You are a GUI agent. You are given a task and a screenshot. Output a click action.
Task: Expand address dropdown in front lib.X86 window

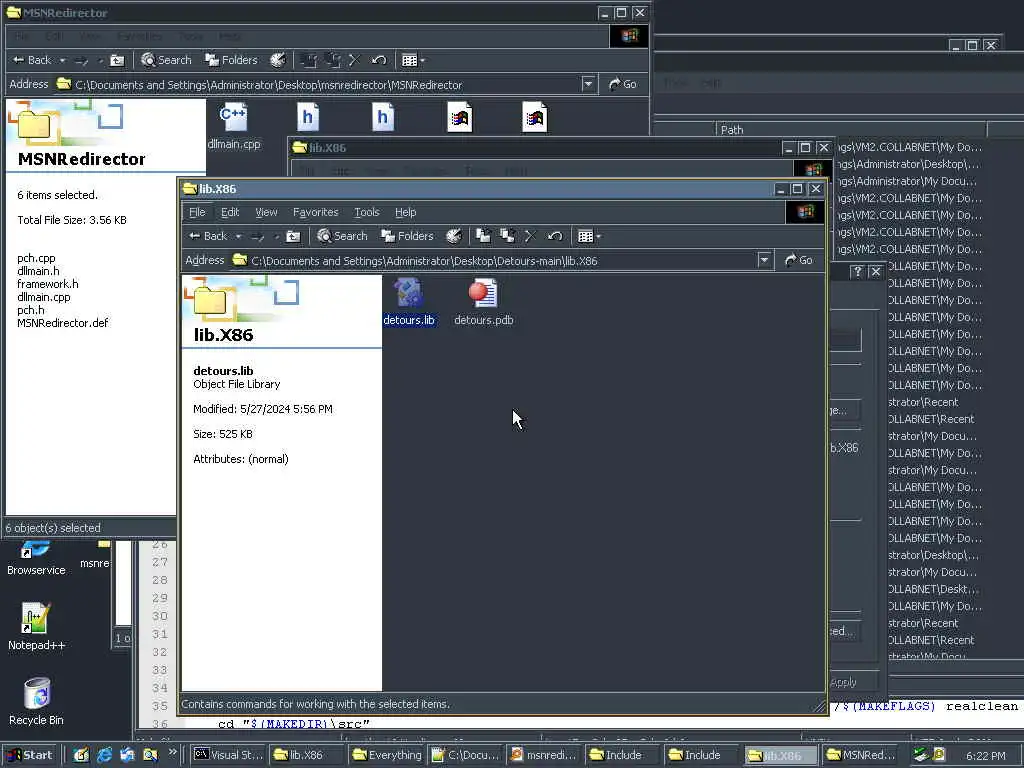coord(765,261)
